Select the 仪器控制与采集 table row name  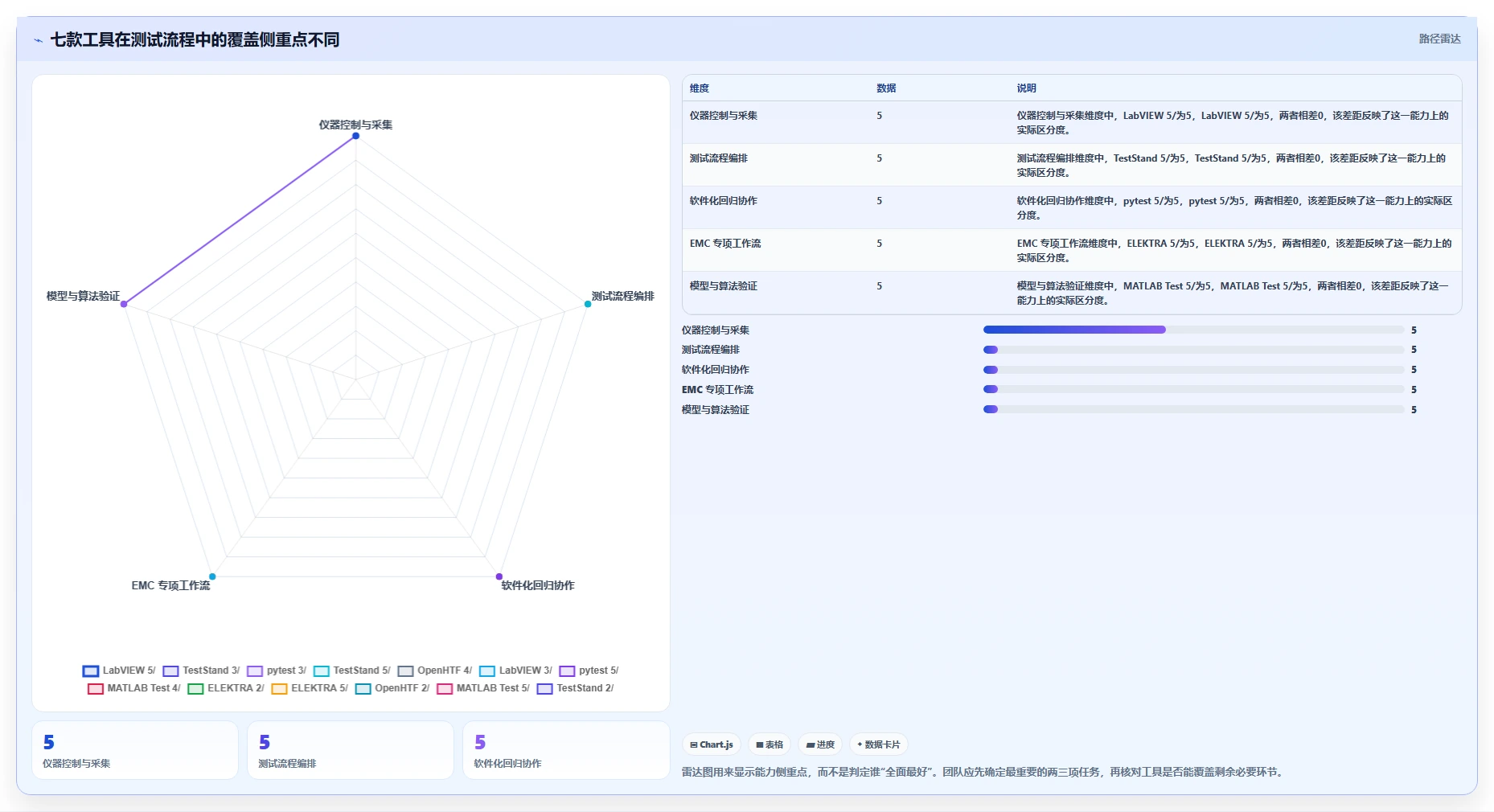(x=724, y=116)
